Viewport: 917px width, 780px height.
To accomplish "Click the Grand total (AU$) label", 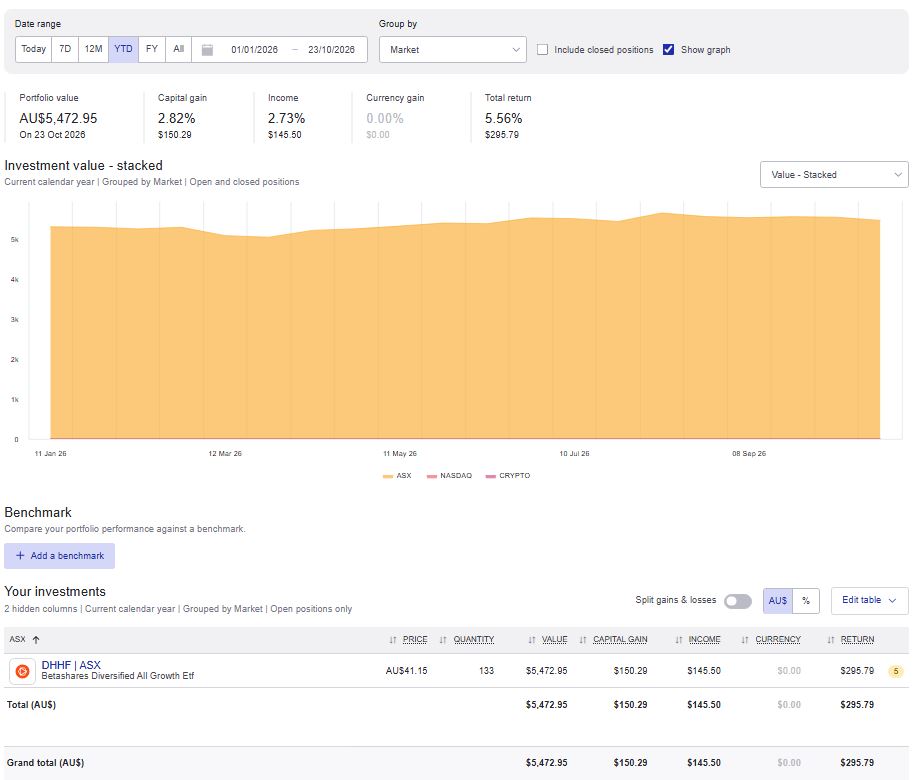I will [x=46, y=763].
